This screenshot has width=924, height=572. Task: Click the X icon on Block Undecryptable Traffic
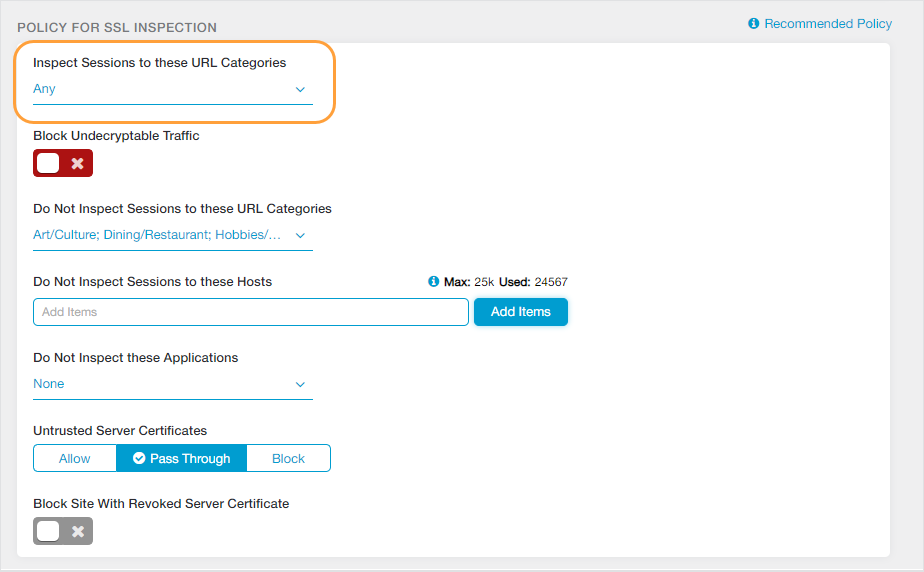[77, 163]
